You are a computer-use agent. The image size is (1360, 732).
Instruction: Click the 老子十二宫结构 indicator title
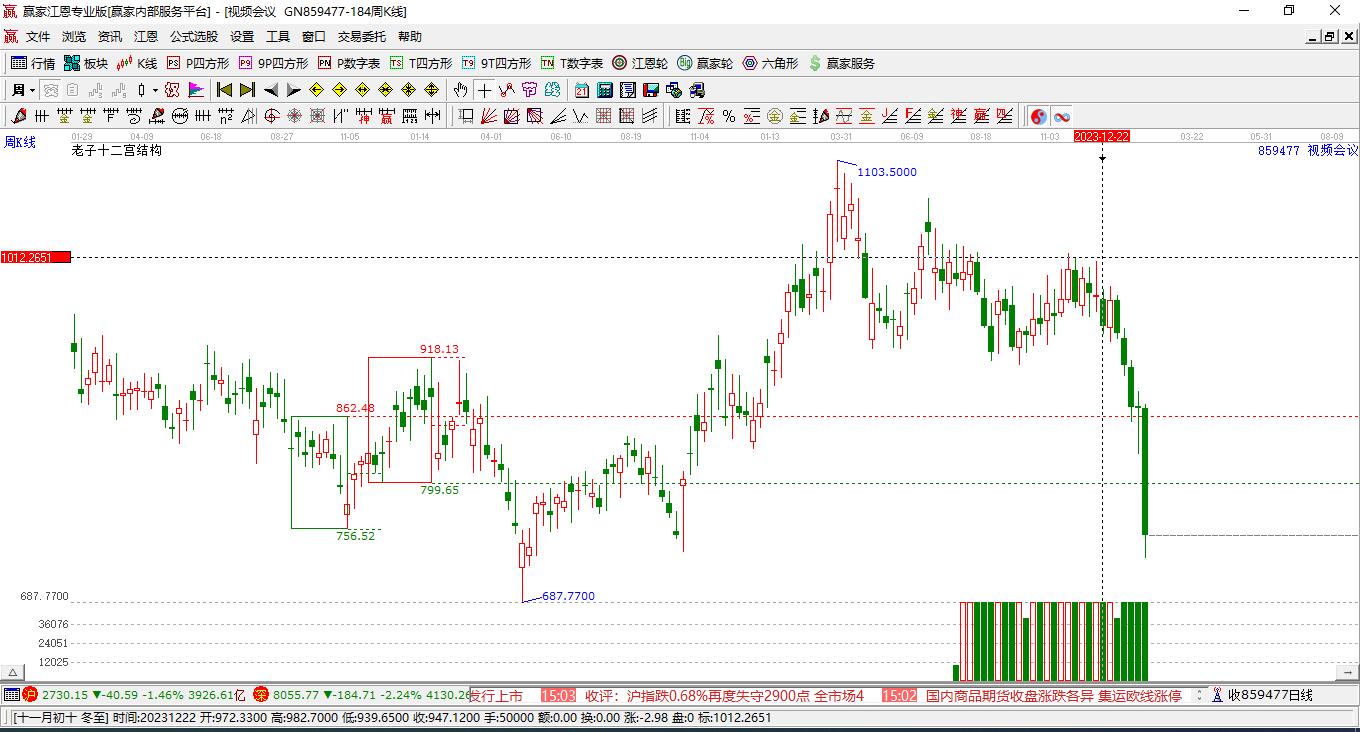(x=116, y=150)
